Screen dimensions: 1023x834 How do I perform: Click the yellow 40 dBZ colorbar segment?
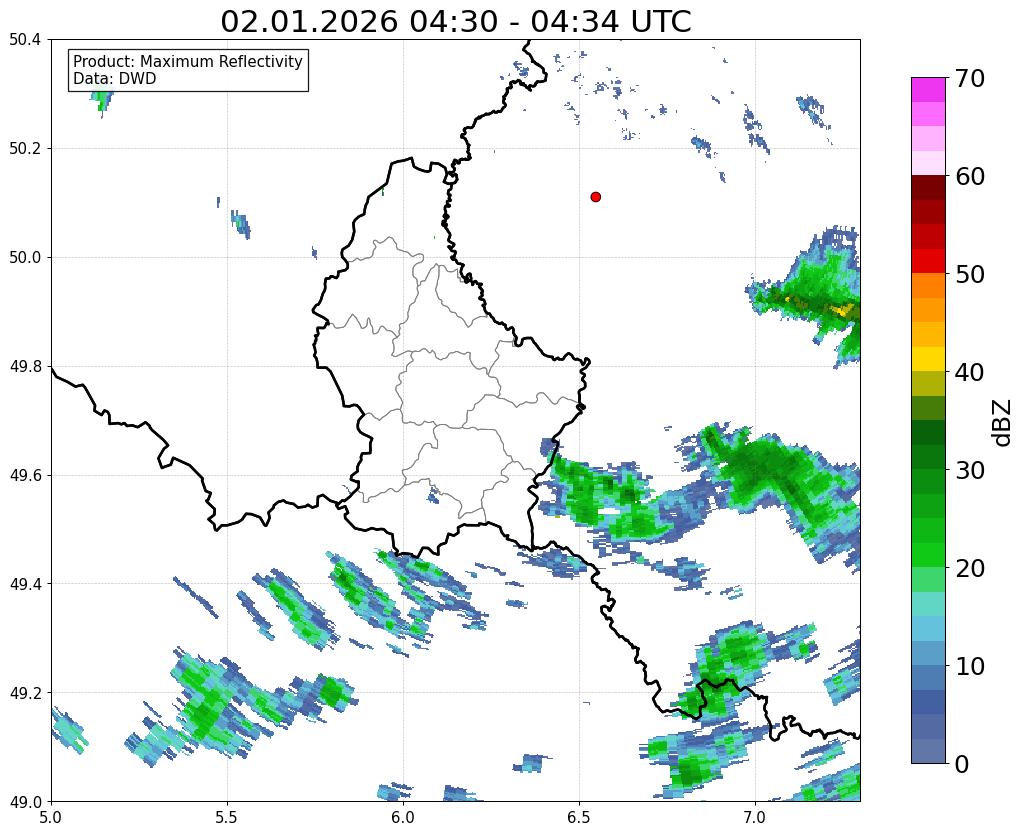(928, 359)
